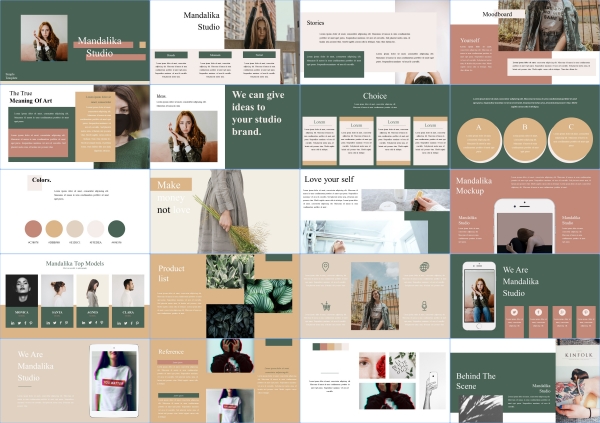Click circle A on the green slide
The image size is (600, 423).
click(479, 140)
